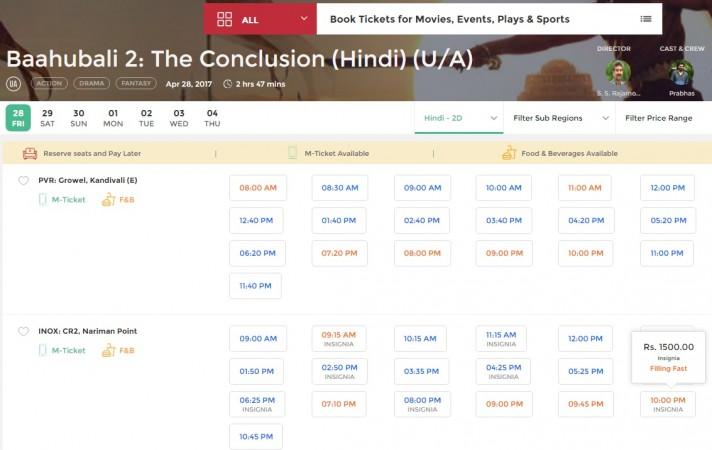The width and height of the screenshot is (712, 450).
Task: Click the DRAMA genre tag
Action: (91, 84)
